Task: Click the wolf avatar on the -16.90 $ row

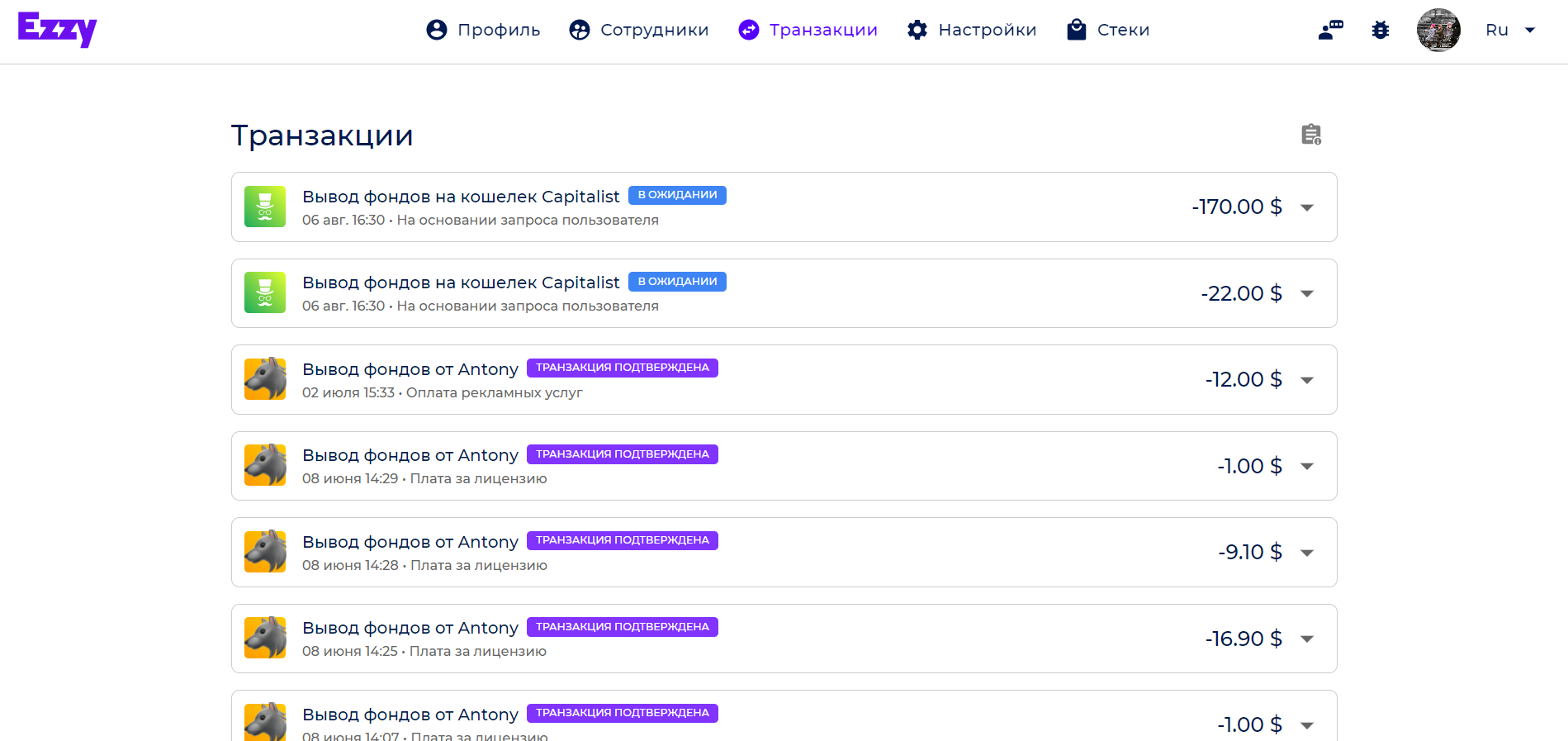Action: [265, 638]
